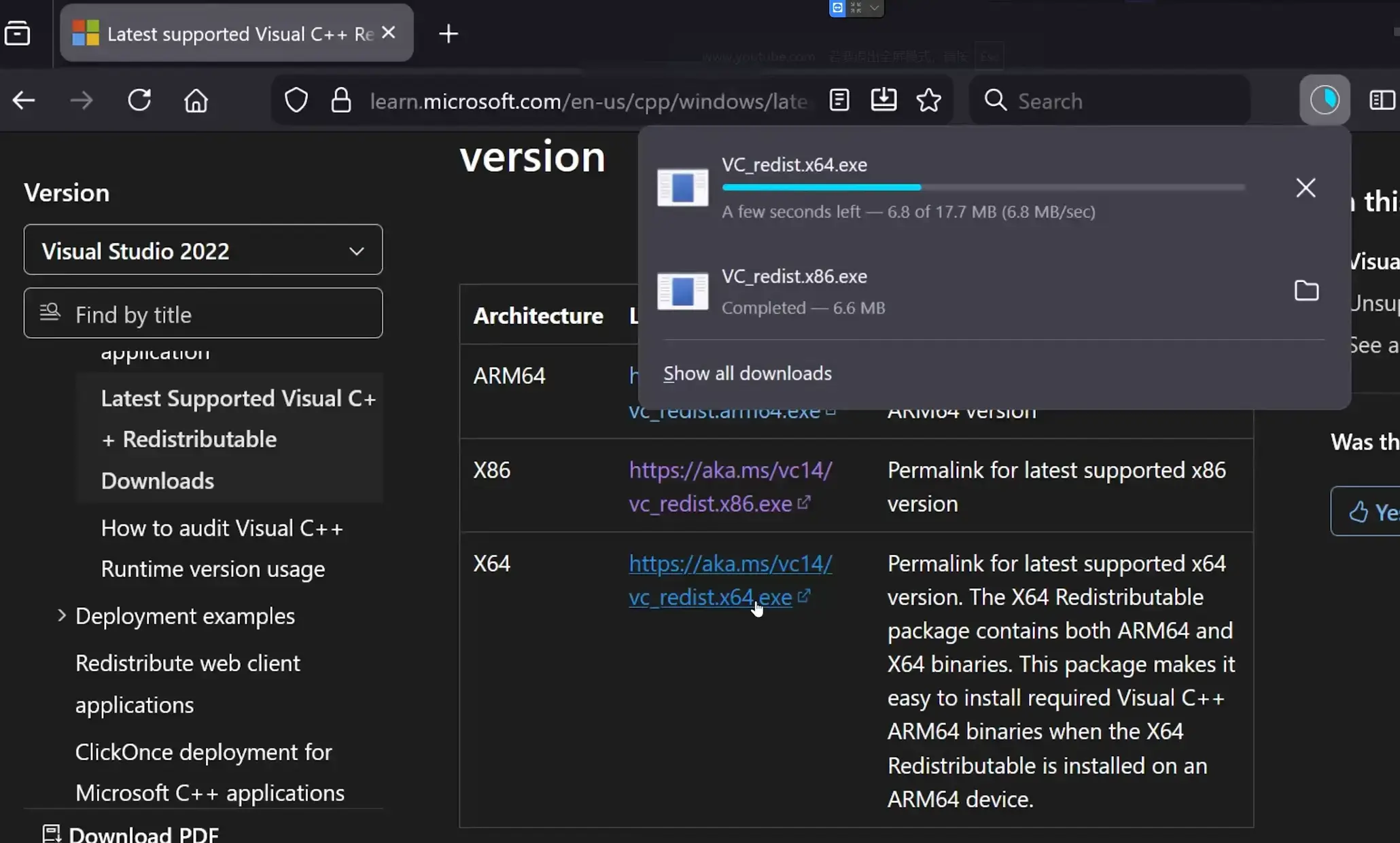Click Download PDF
Screen dimensions: 1400x843
point(130,834)
